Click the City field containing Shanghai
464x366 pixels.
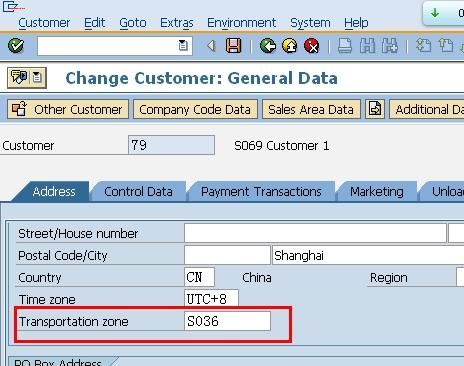click(x=368, y=255)
